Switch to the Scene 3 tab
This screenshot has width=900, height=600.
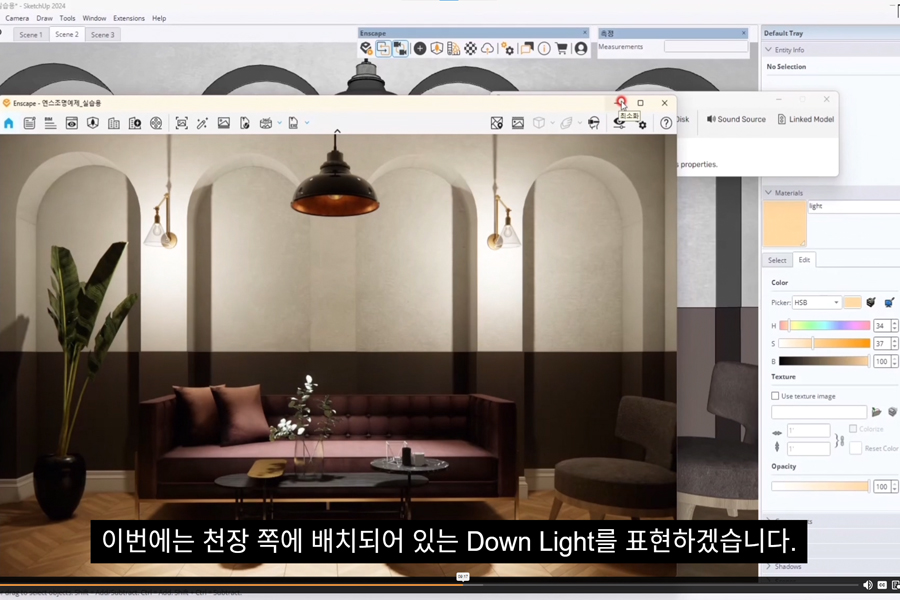[x=103, y=34]
